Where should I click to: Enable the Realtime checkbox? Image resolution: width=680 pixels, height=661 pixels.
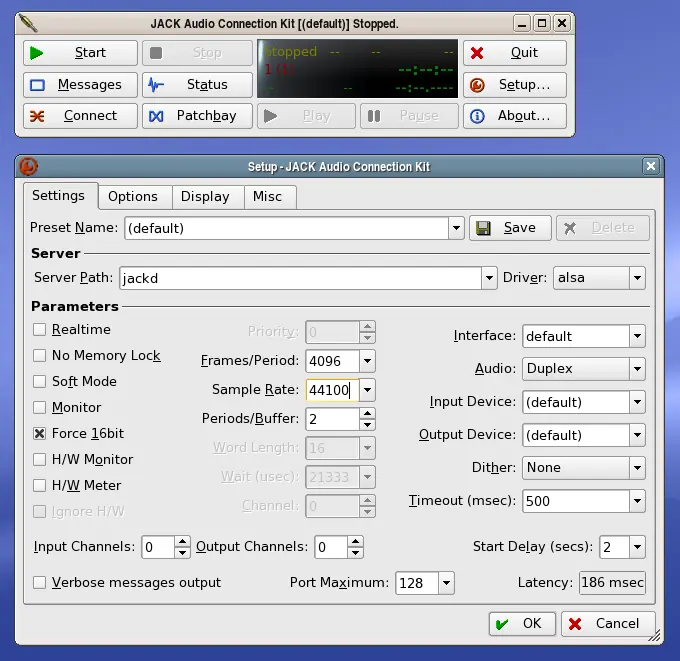[x=40, y=330]
